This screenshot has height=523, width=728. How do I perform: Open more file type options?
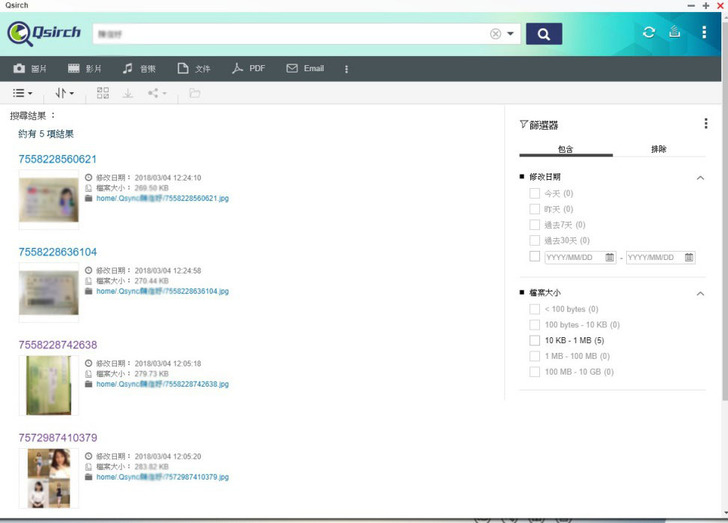pos(346,69)
